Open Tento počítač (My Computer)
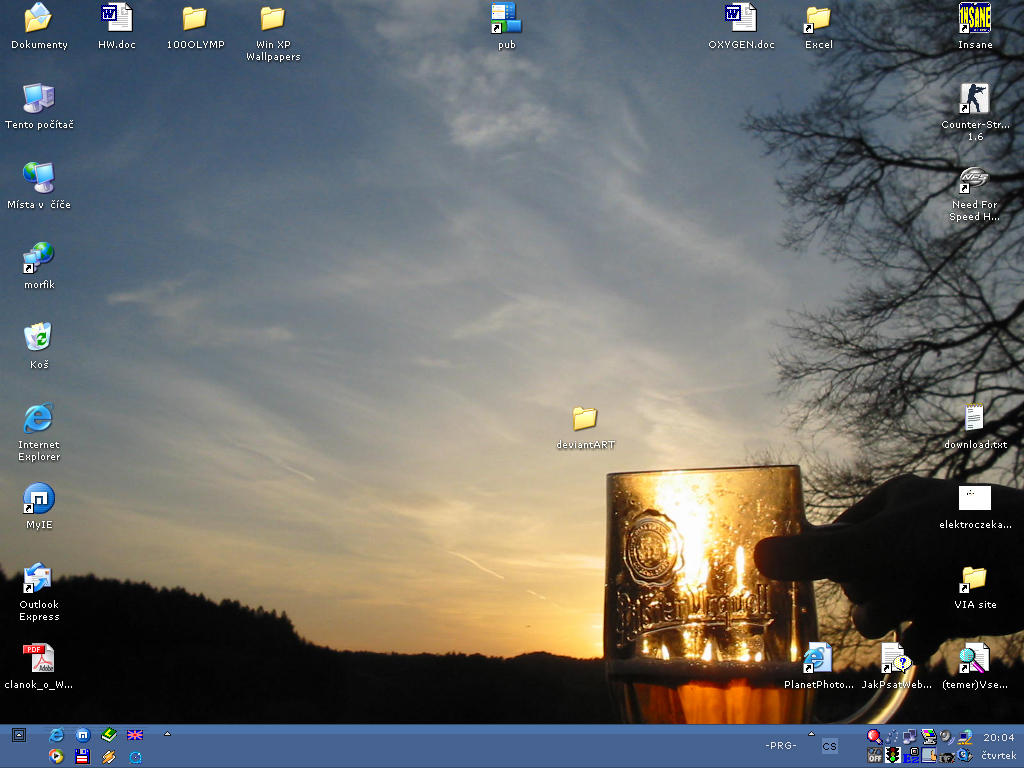This screenshot has width=1024, height=768. tap(40, 97)
